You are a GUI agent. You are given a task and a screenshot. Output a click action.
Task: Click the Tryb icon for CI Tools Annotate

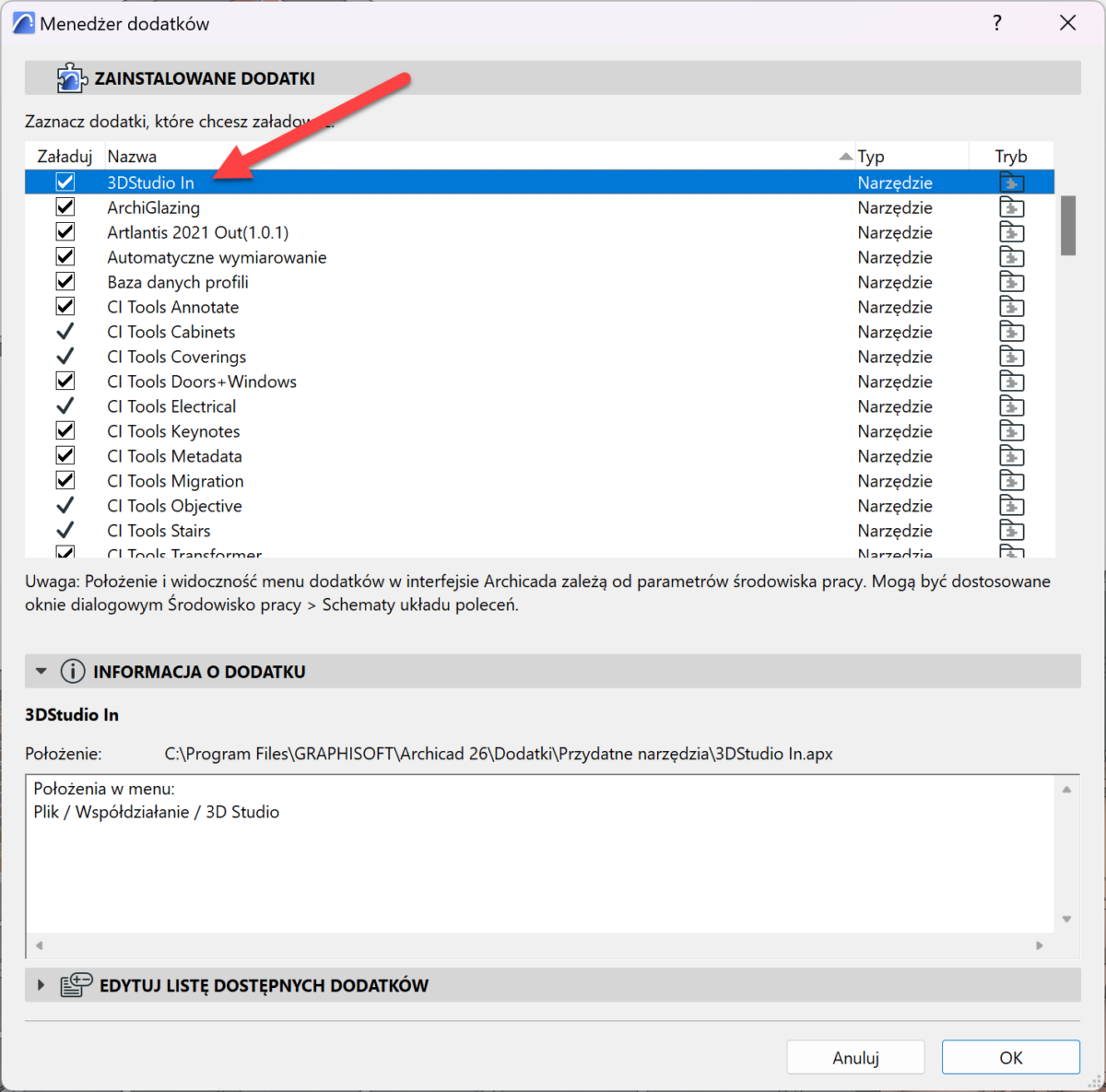click(1011, 307)
